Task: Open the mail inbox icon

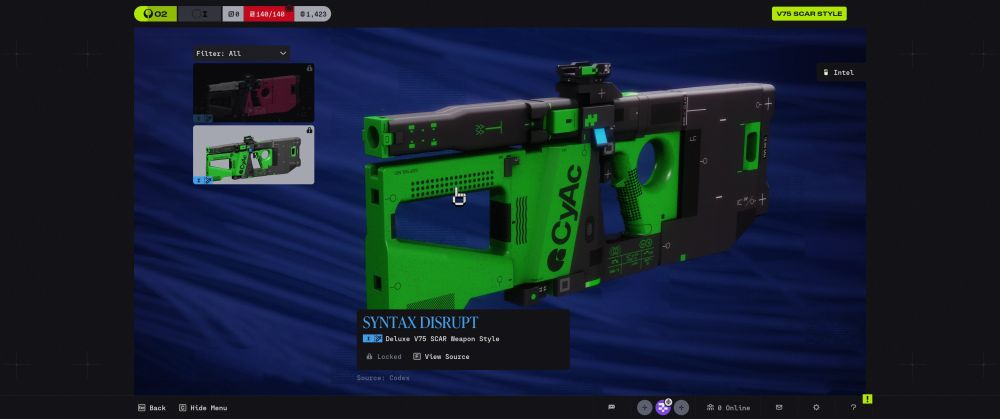Action: 779,407
